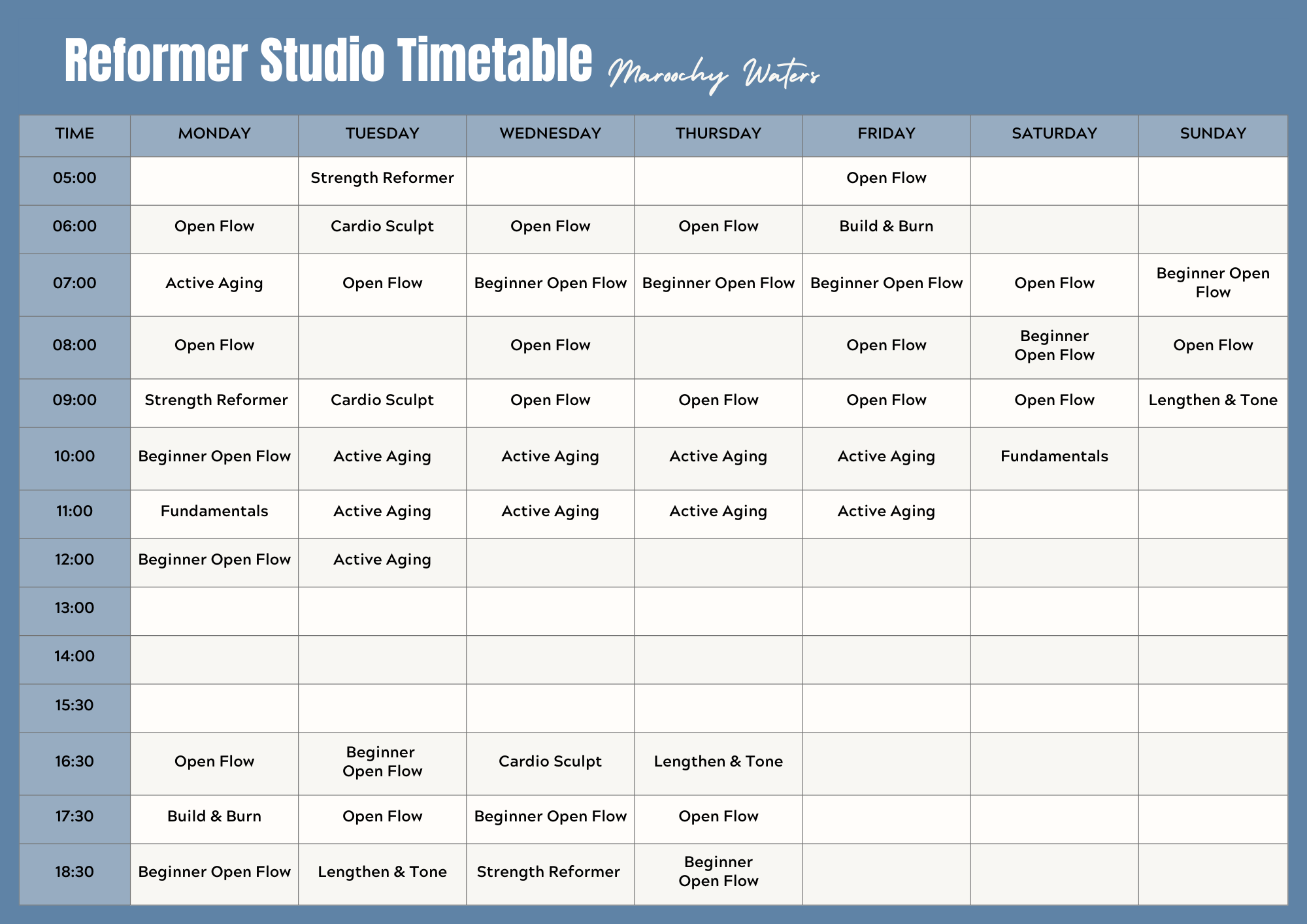The image size is (1307, 924).
Task: Select Wednesday 16:30 Cardio Sculpt class
Action: point(550,761)
